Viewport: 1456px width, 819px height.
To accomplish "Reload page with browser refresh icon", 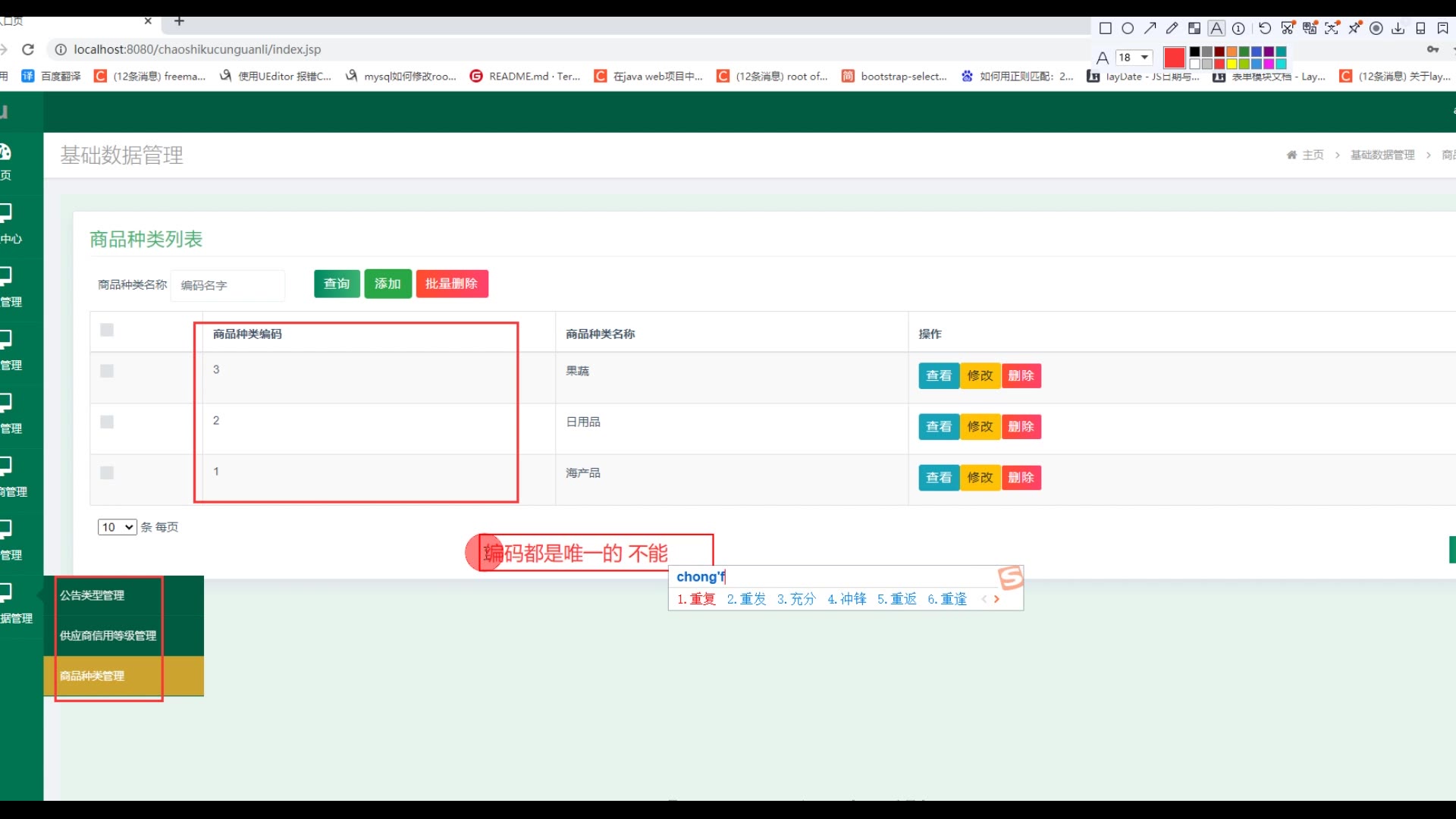I will 28,49.
